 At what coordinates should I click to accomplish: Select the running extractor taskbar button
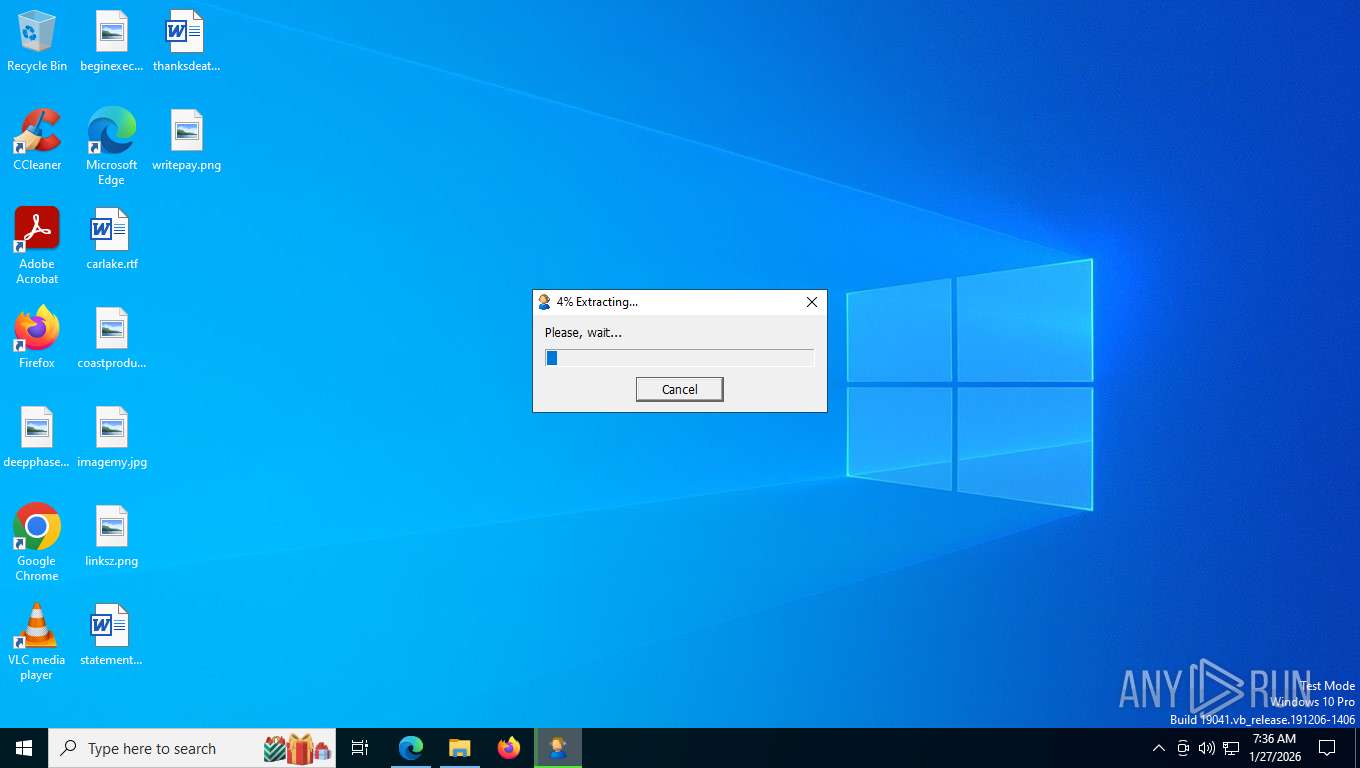click(x=558, y=748)
